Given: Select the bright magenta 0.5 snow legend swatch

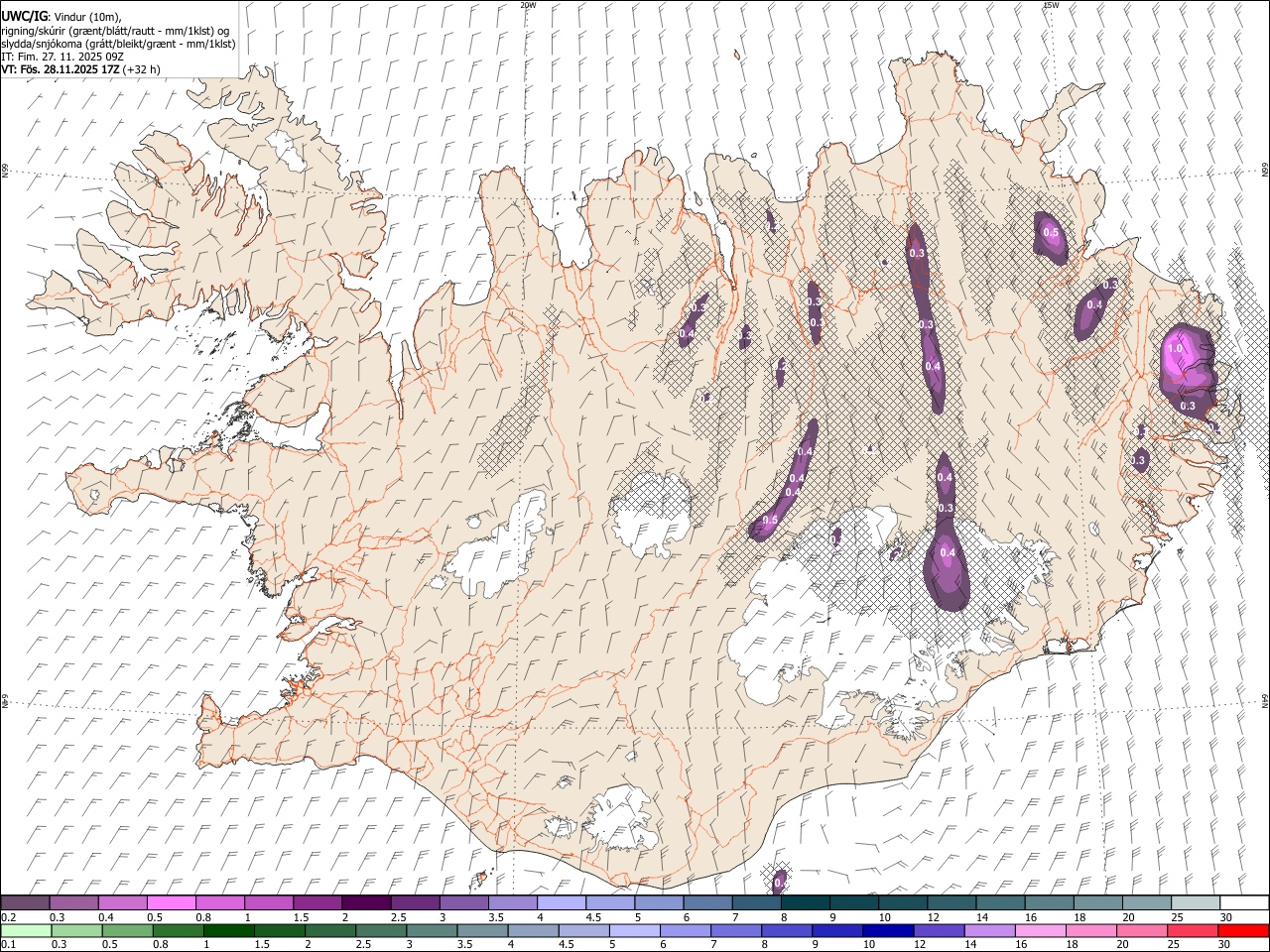Looking at the screenshot, I should click(x=172, y=902).
